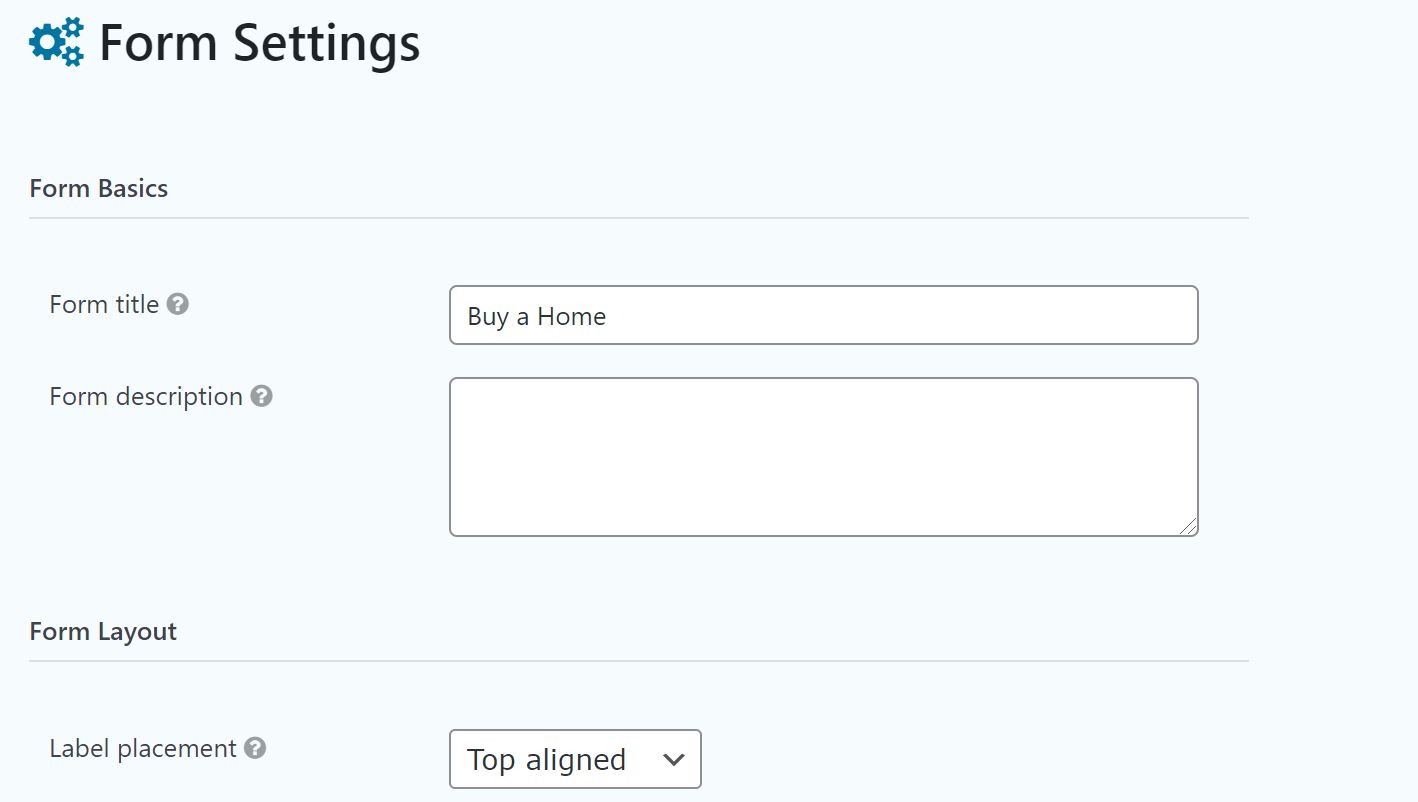Click the word "Home" in title field
Viewport: 1418px width, 802px height.
tap(571, 317)
